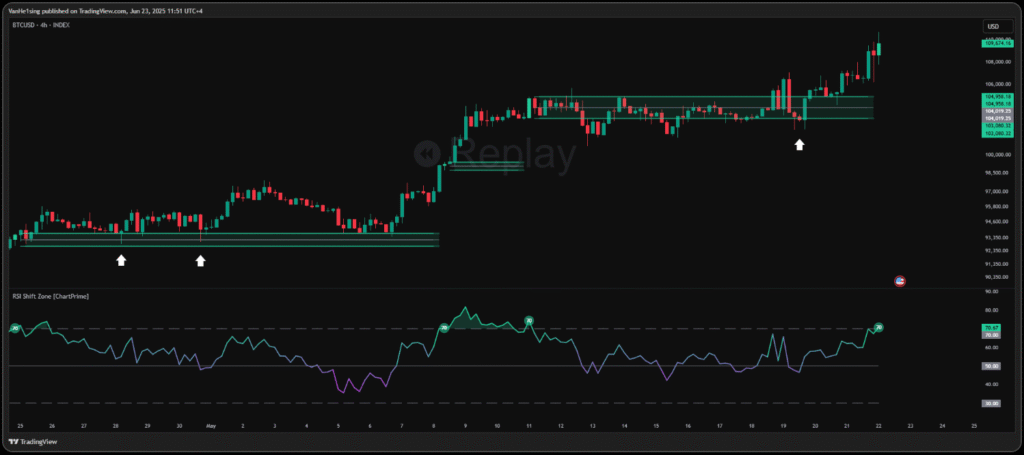The width and height of the screenshot is (1024, 455).
Task: Select the white arrow below April 28 candles
Action: [x=121, y=260]
